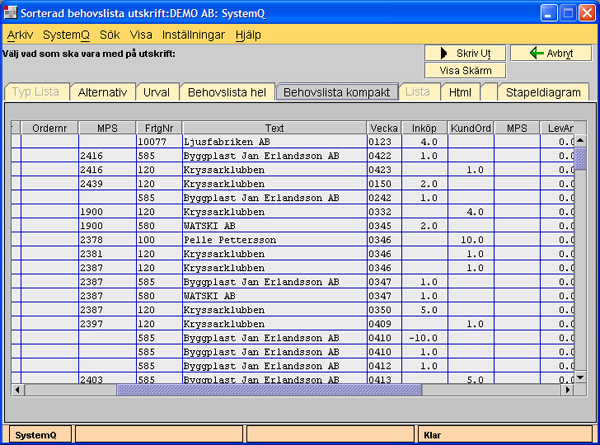Click MPS cell 2439

pos(107,184)
